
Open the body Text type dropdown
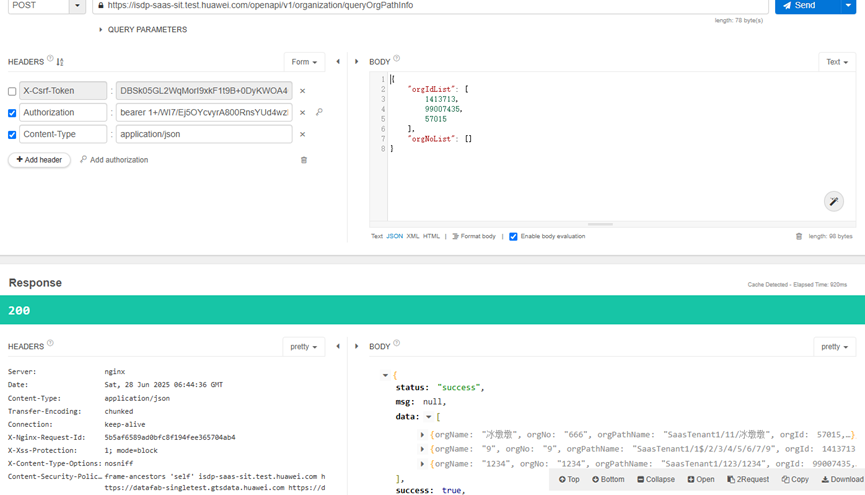pyautogui.click(x=837, y=62)
